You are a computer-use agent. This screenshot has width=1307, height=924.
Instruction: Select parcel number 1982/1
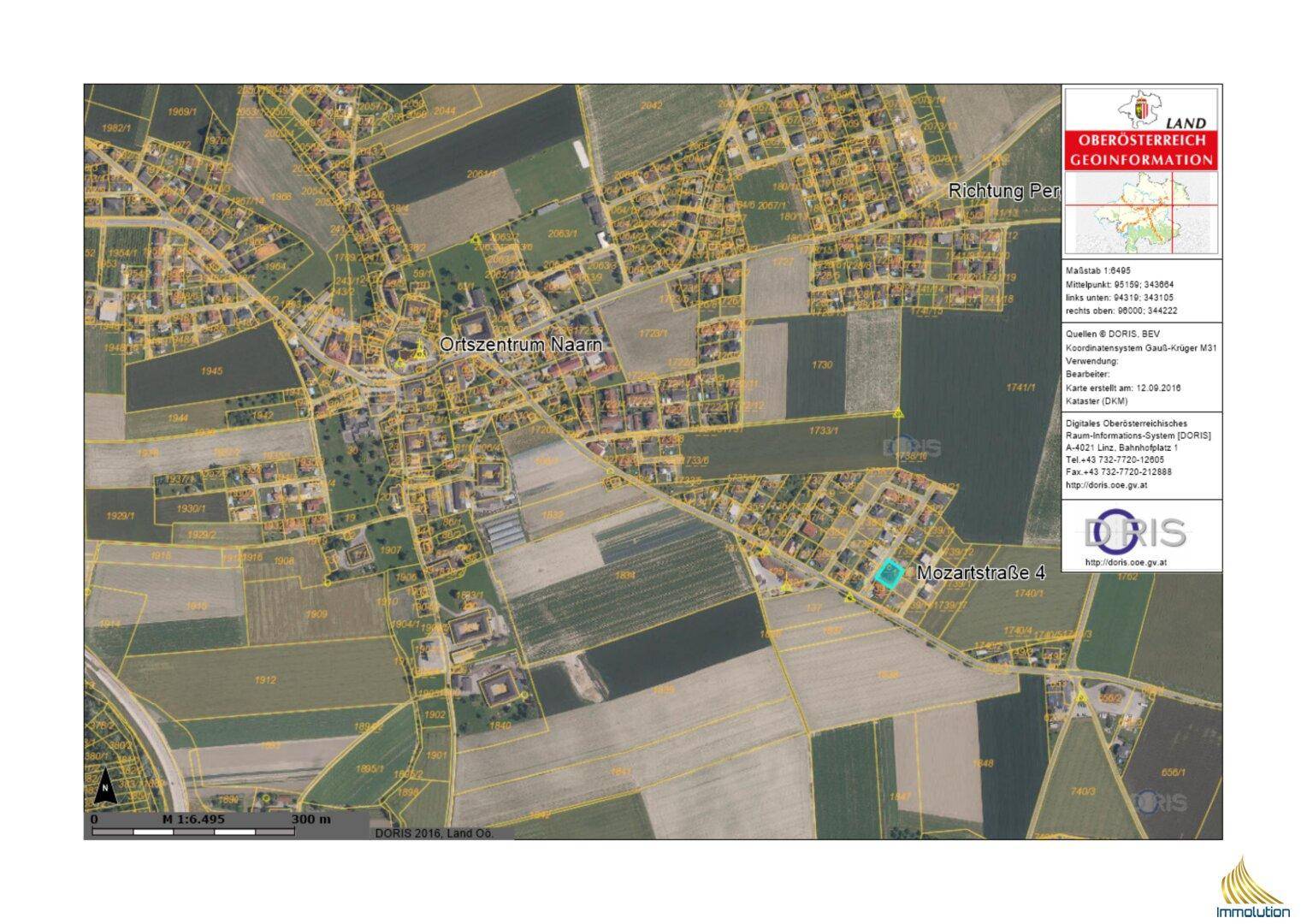coord(115,127)
